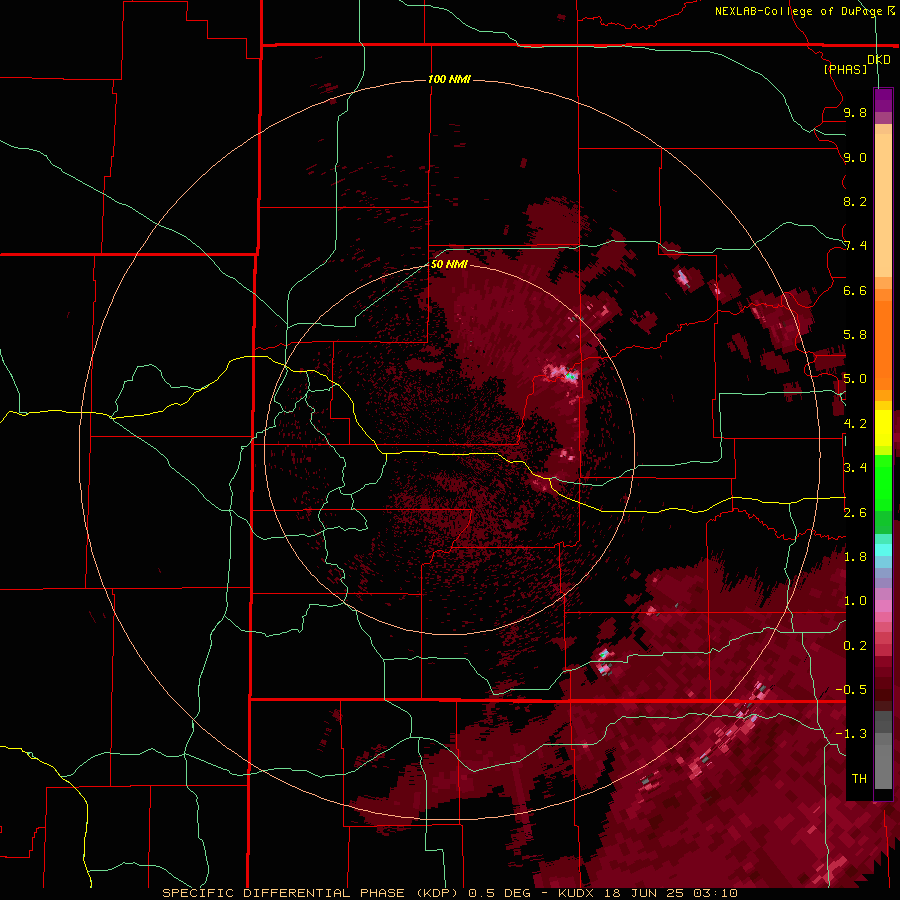The width and height of the screenshot is (900, 900).
Task: Click the 7.4 value on the color scale
Action: 855,246
